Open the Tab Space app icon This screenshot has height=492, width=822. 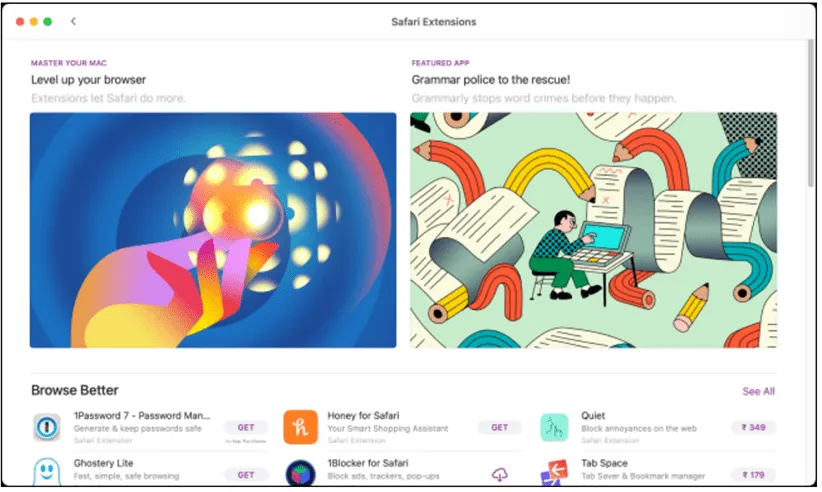(x=554, y=473)
